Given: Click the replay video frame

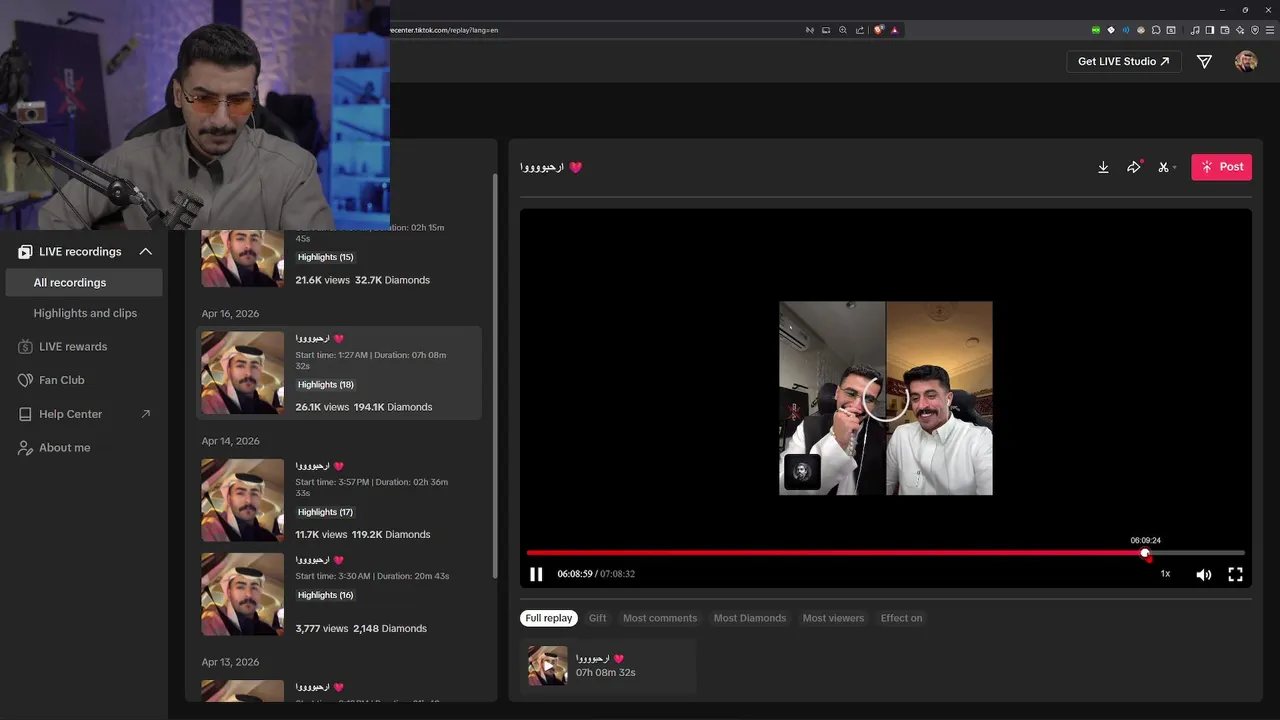Looking at the screenshot, I should point(886,398).
